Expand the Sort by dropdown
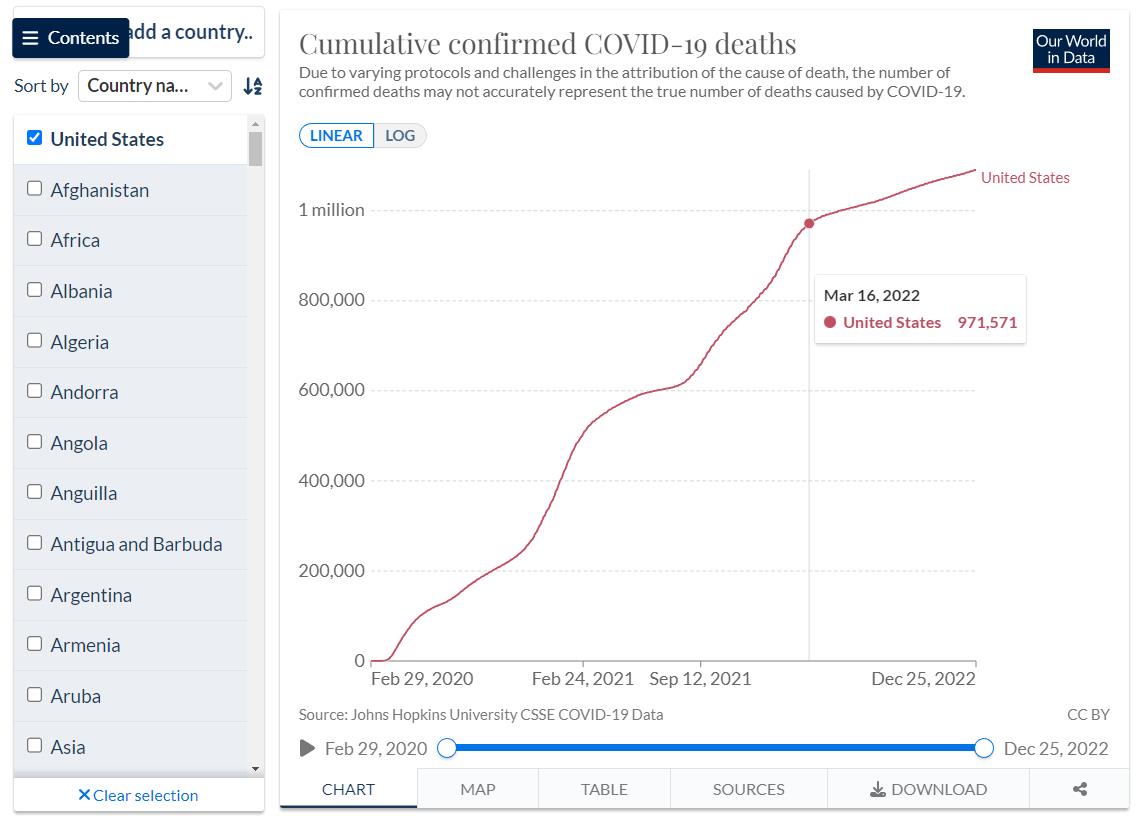 point(155,86)
